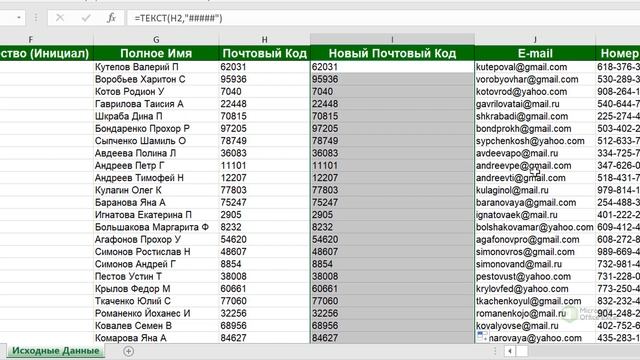Image resolution: width=640 pixels, height=360 pixels.
Task: Select the cell Агафонов Прохор У
Action: click(156, 239)
